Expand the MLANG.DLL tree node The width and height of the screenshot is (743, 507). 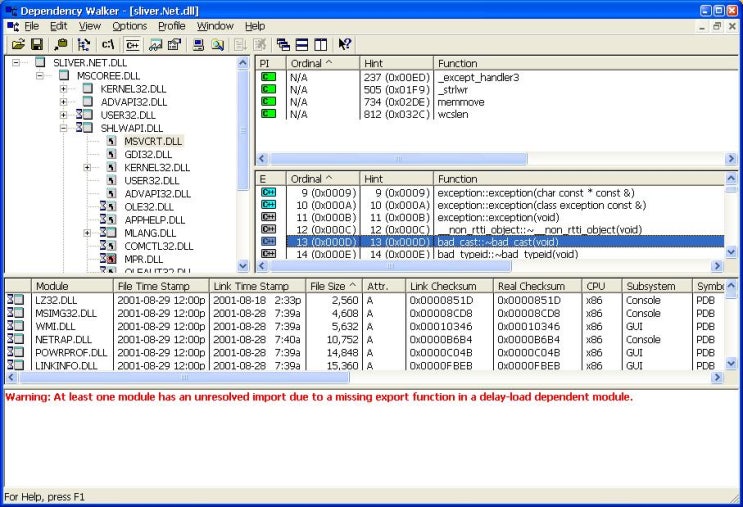click(88, 233)
